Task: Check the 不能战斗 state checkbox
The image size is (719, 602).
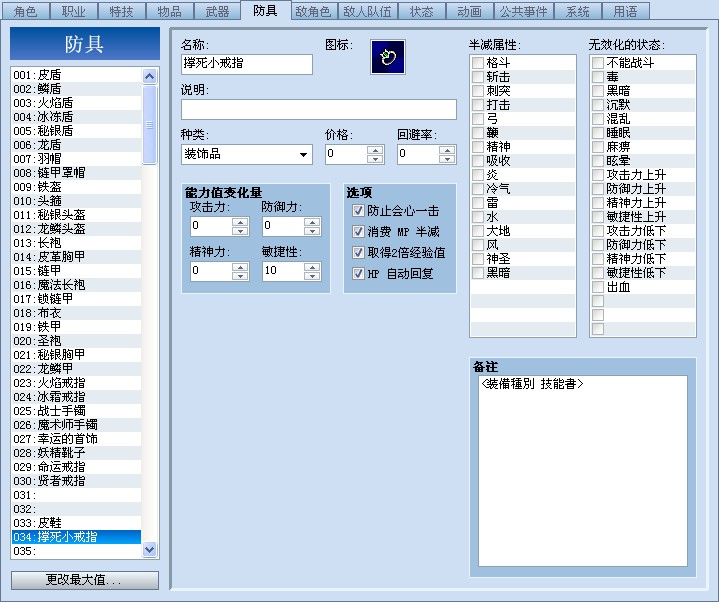Action: (597, 63)
